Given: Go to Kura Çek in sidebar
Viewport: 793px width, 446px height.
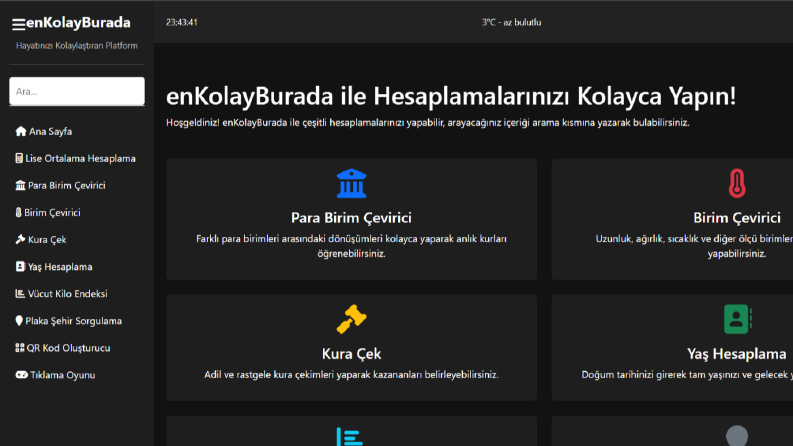Looking at the screenshot, I should [x=41, y=239].
